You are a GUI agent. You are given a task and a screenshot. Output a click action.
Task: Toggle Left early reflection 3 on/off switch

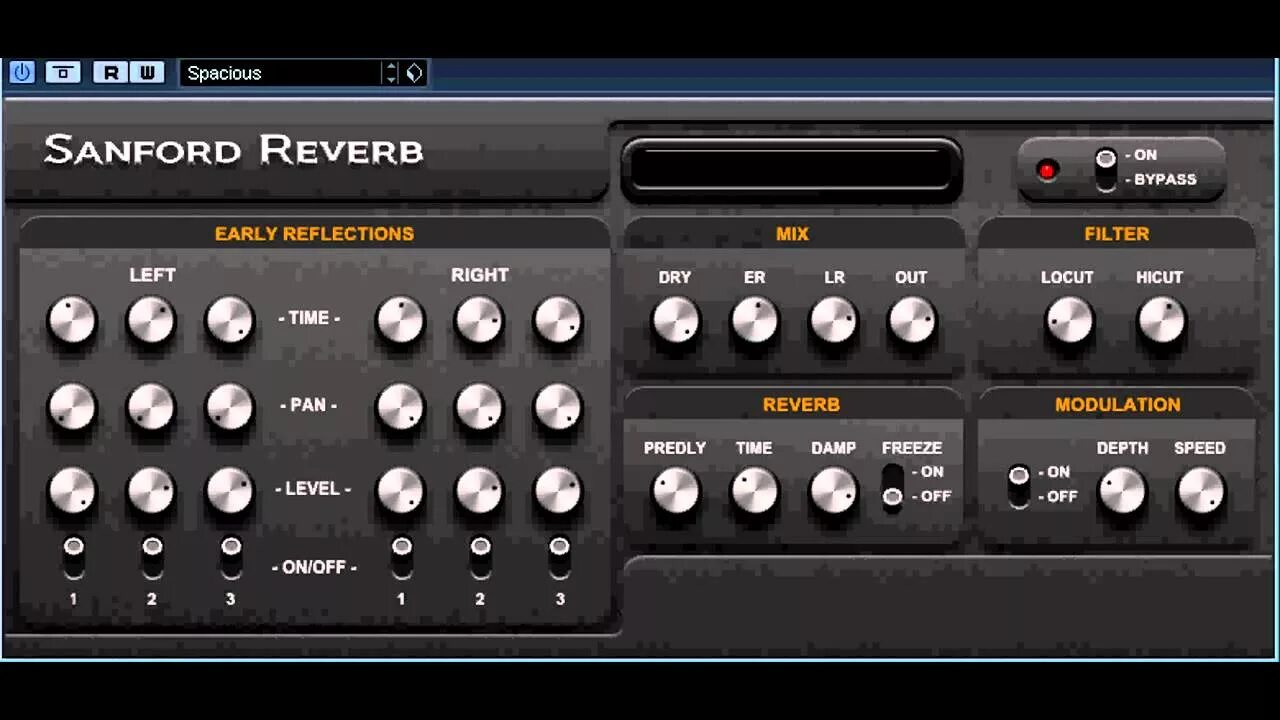point(231,557)
